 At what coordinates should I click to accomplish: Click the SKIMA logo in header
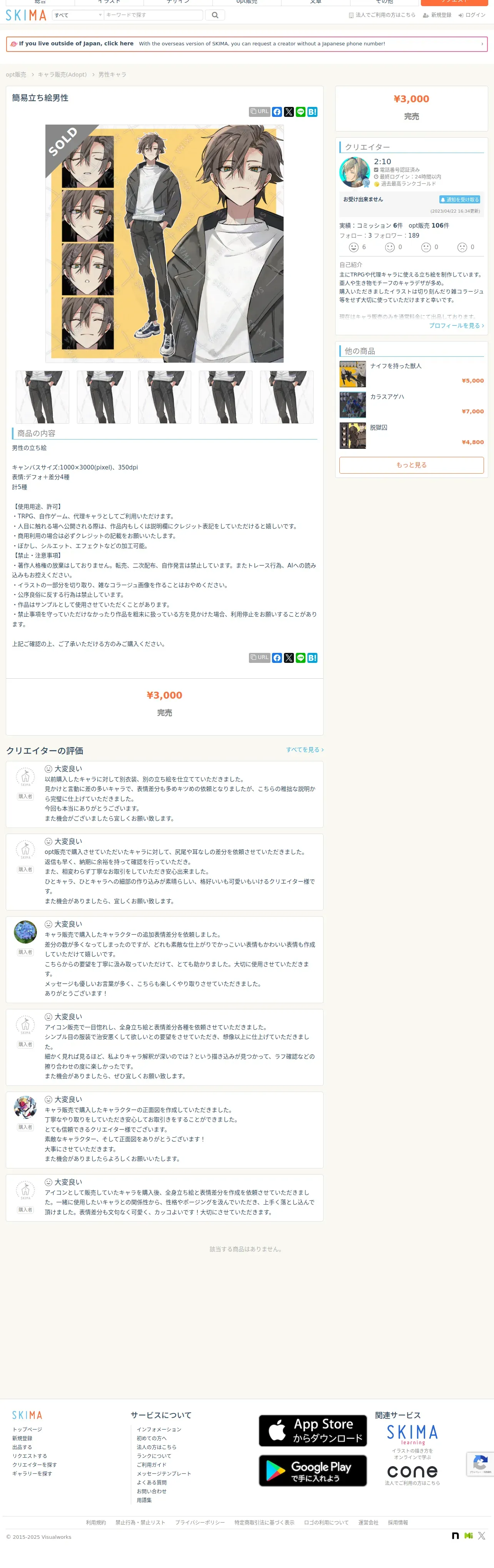(x=26, y=15)
